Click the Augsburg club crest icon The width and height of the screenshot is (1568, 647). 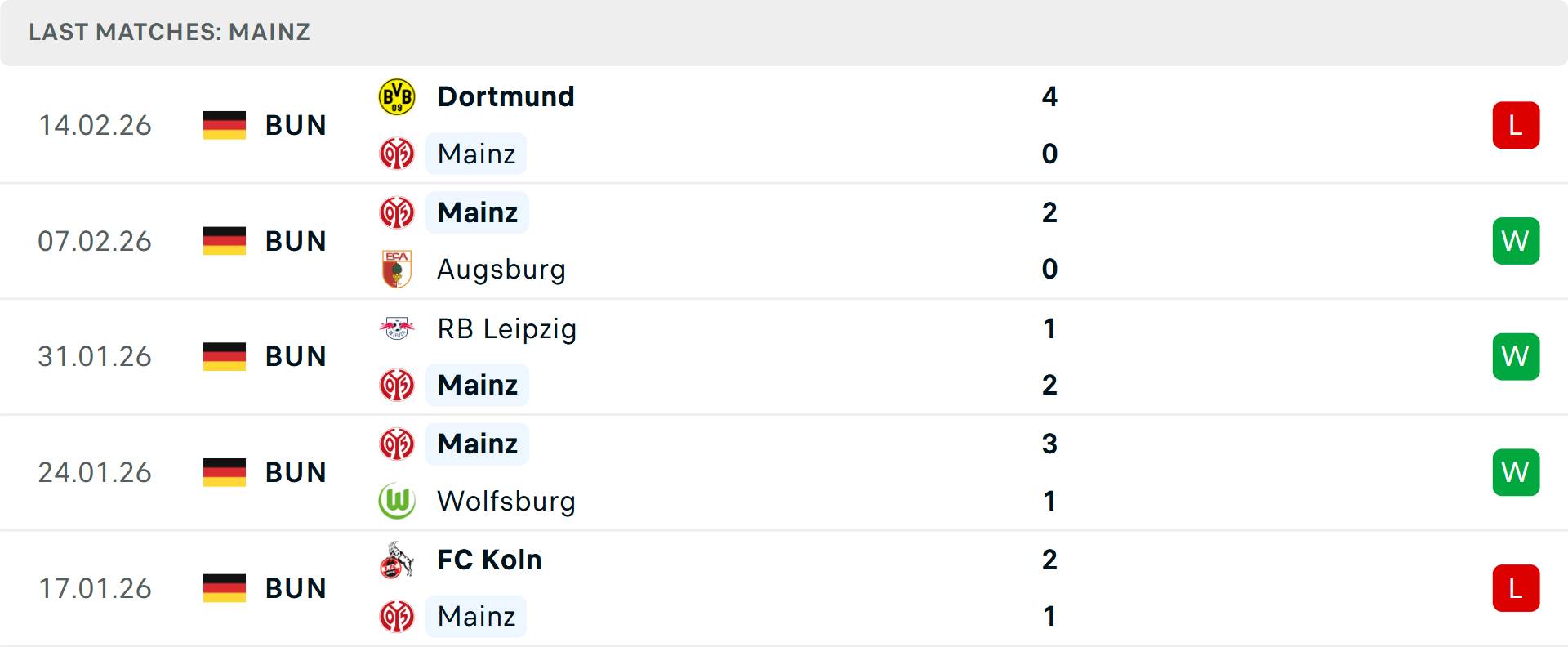pos(397,269)
